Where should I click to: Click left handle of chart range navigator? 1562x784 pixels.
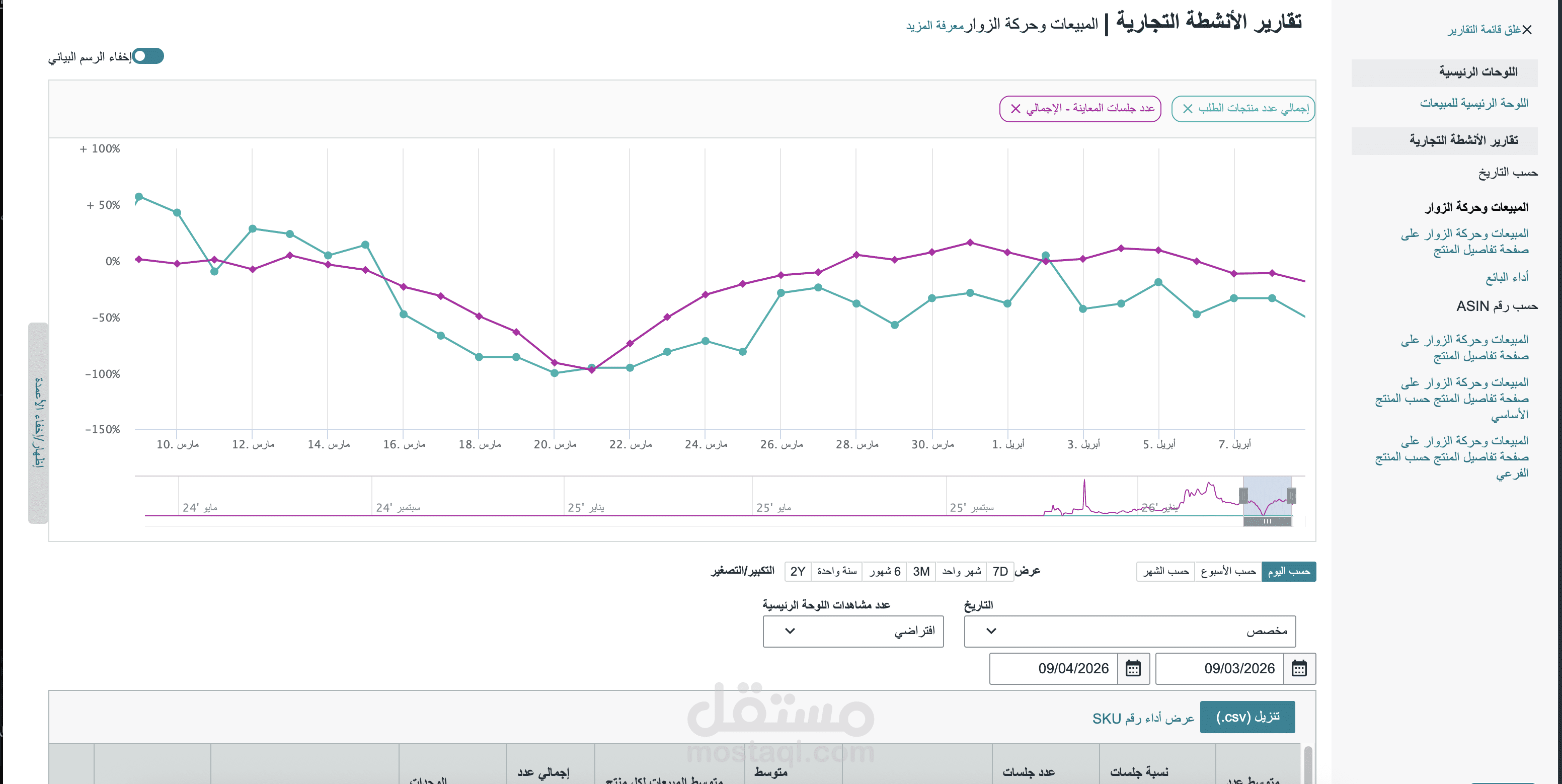pos(1243,495)
